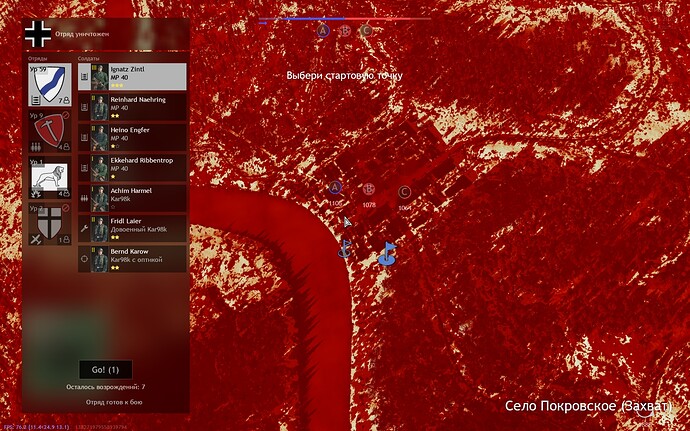
Task: Click Ignatz Zintl's soldier portrait
Action: point(100,77)
